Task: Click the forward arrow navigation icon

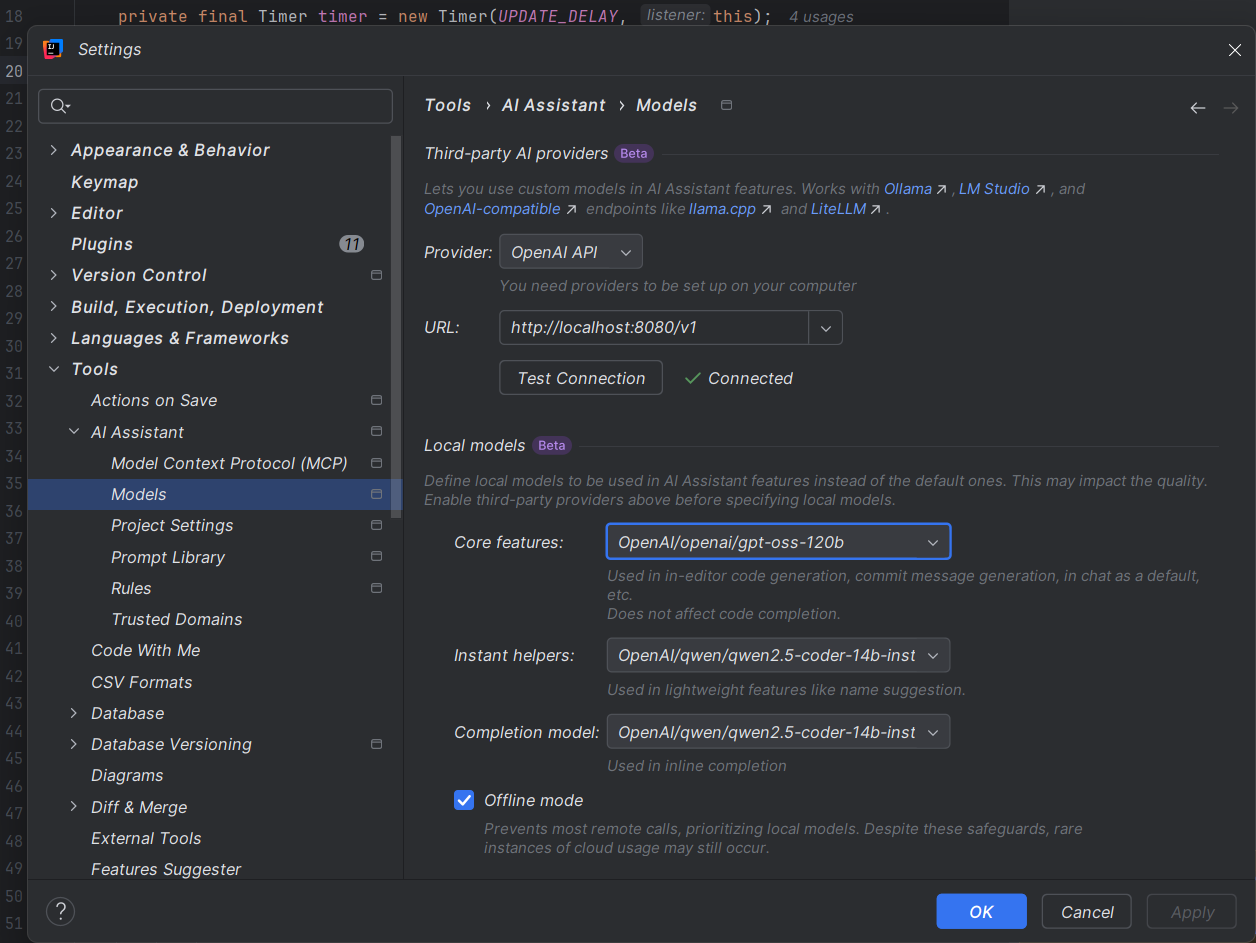Action: (1231, 108)
